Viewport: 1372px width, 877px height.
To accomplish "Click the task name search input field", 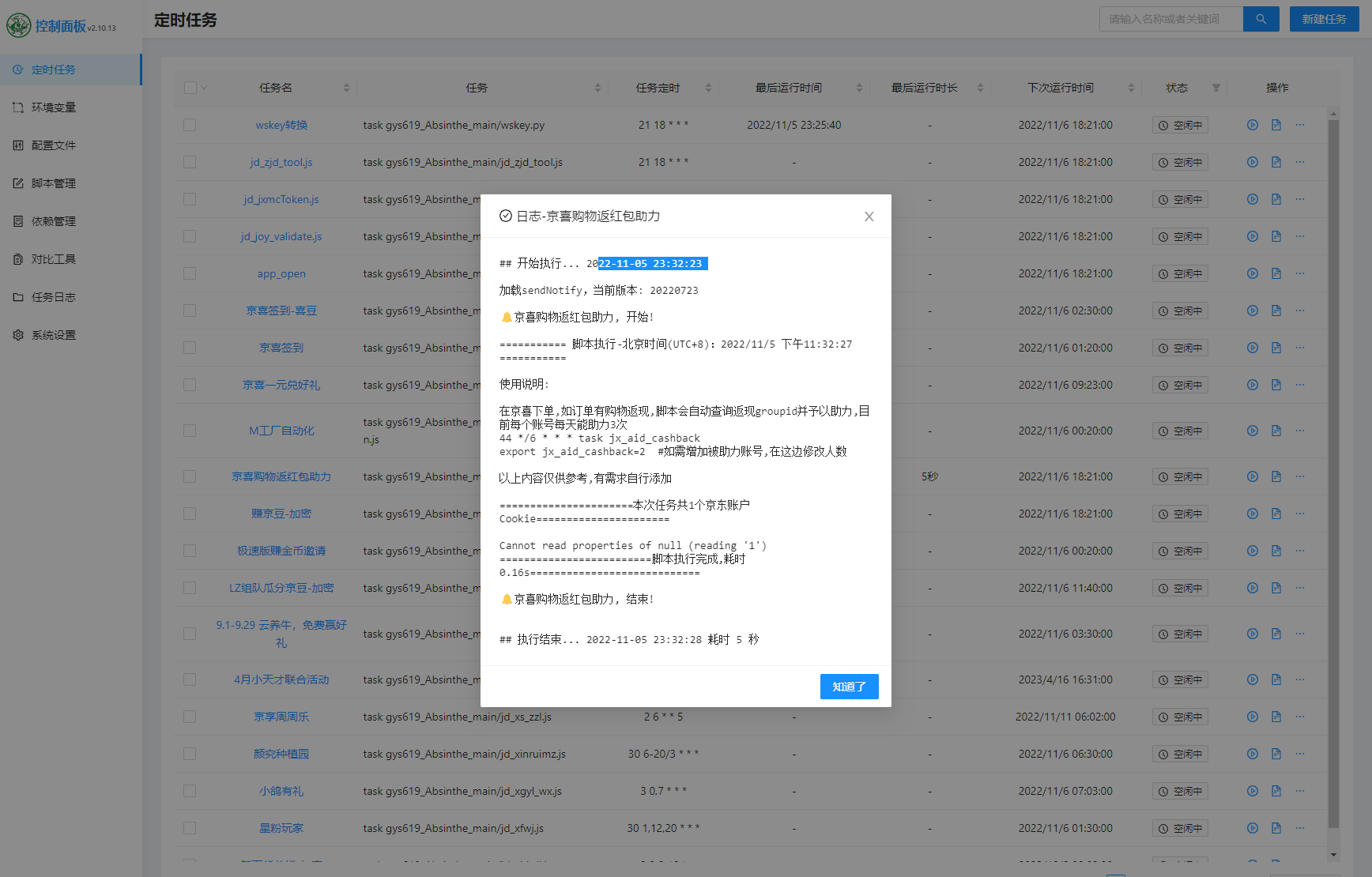I will 1170,19.
